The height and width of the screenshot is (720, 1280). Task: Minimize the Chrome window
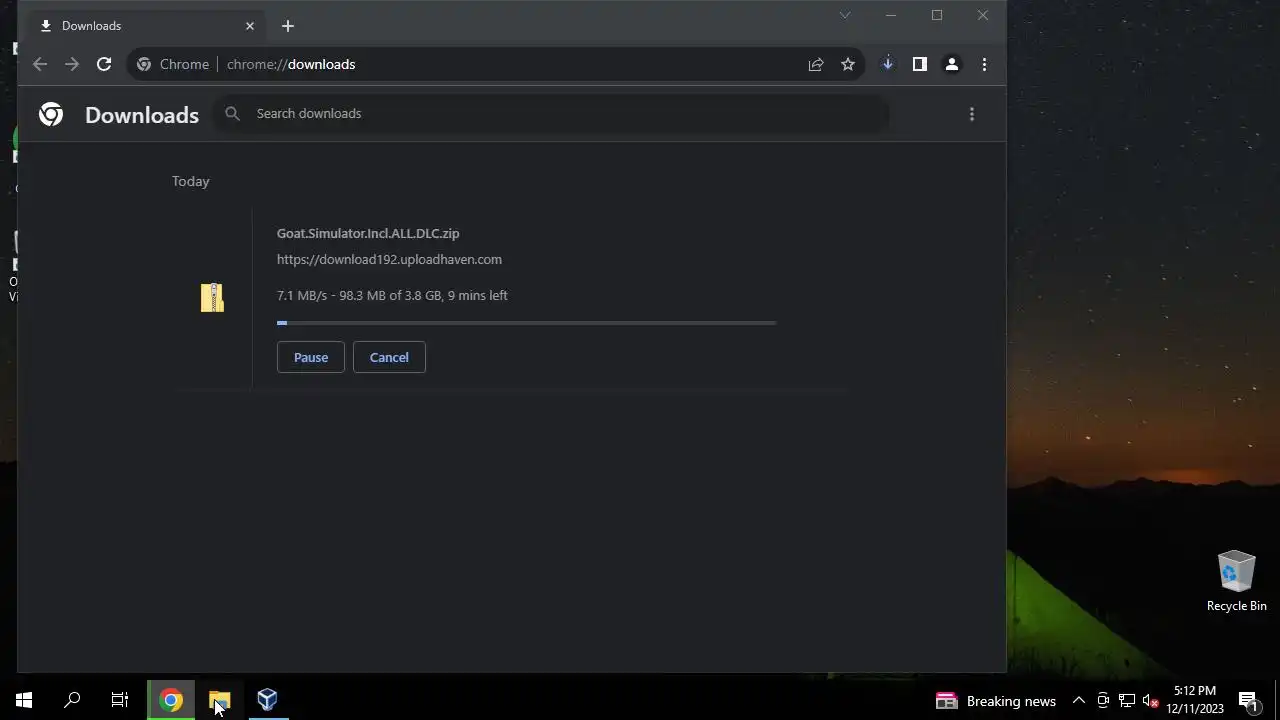coord(891,15)
